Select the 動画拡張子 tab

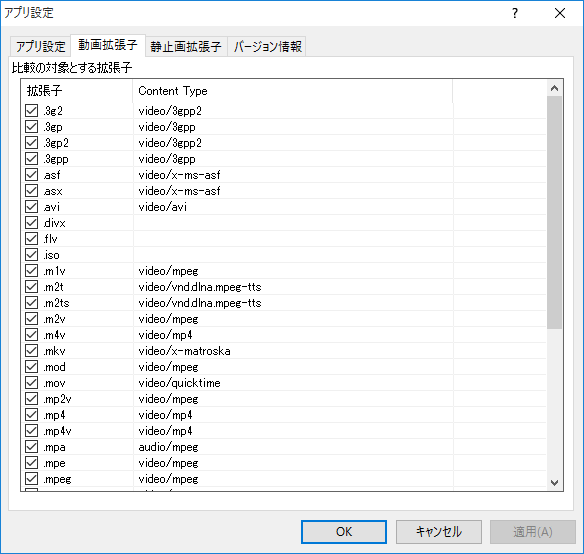[x=108, y=45]
